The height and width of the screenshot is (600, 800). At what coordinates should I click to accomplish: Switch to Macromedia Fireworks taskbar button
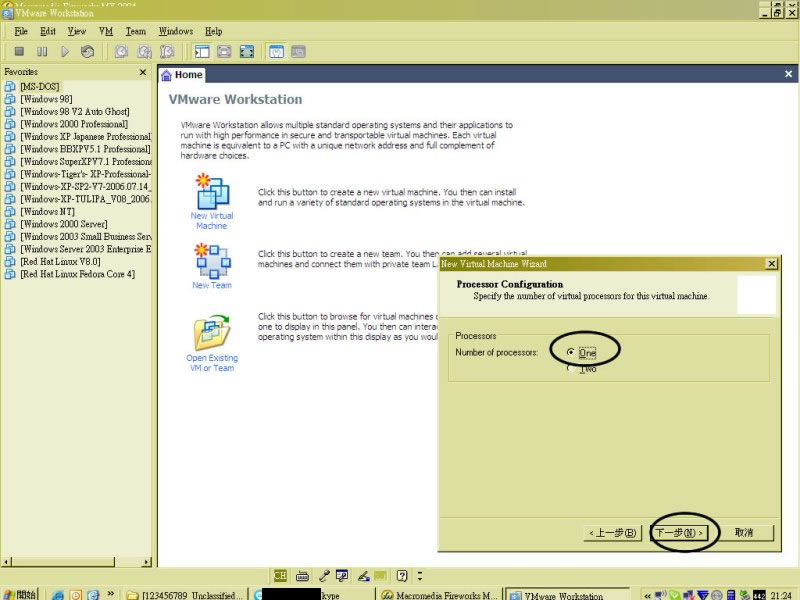440,595
